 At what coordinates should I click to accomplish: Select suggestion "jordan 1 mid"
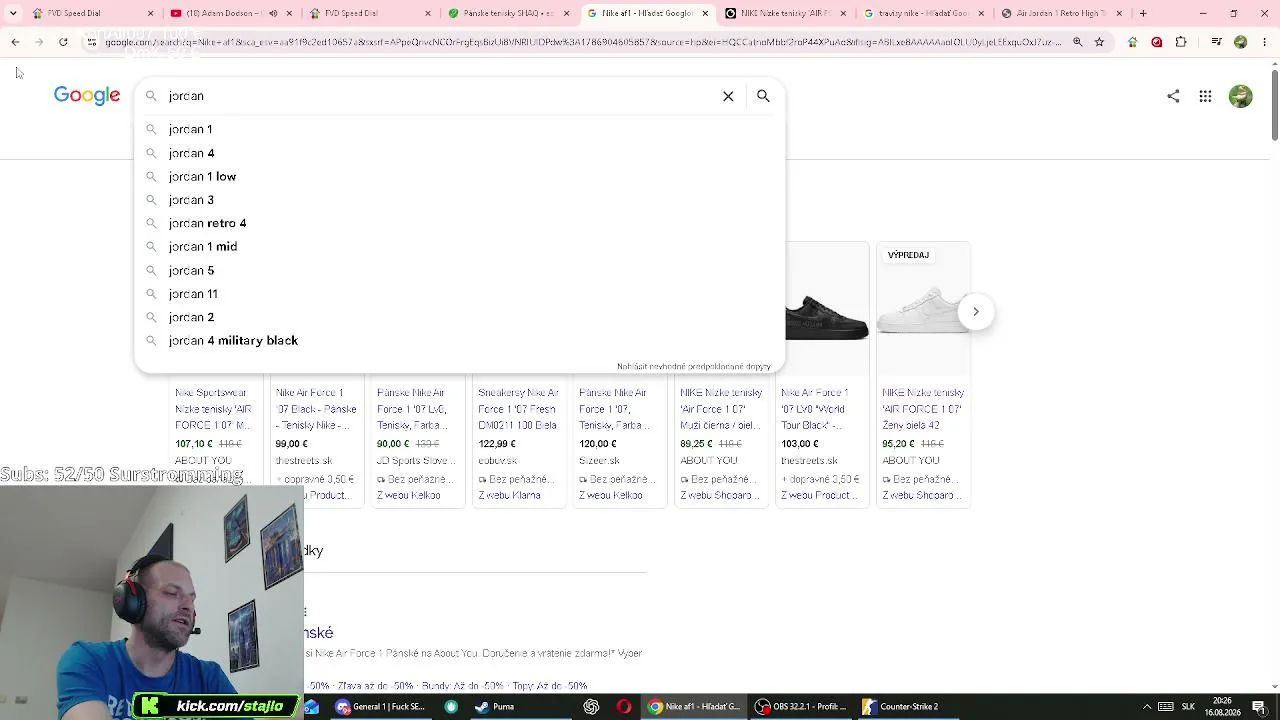(460, 246)
